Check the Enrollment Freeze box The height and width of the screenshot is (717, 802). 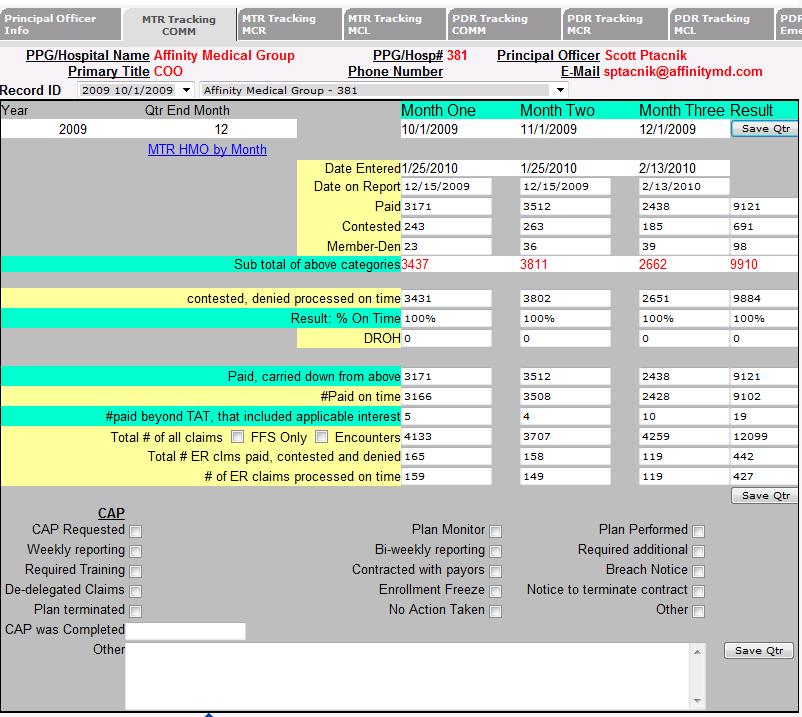point(495,591)
